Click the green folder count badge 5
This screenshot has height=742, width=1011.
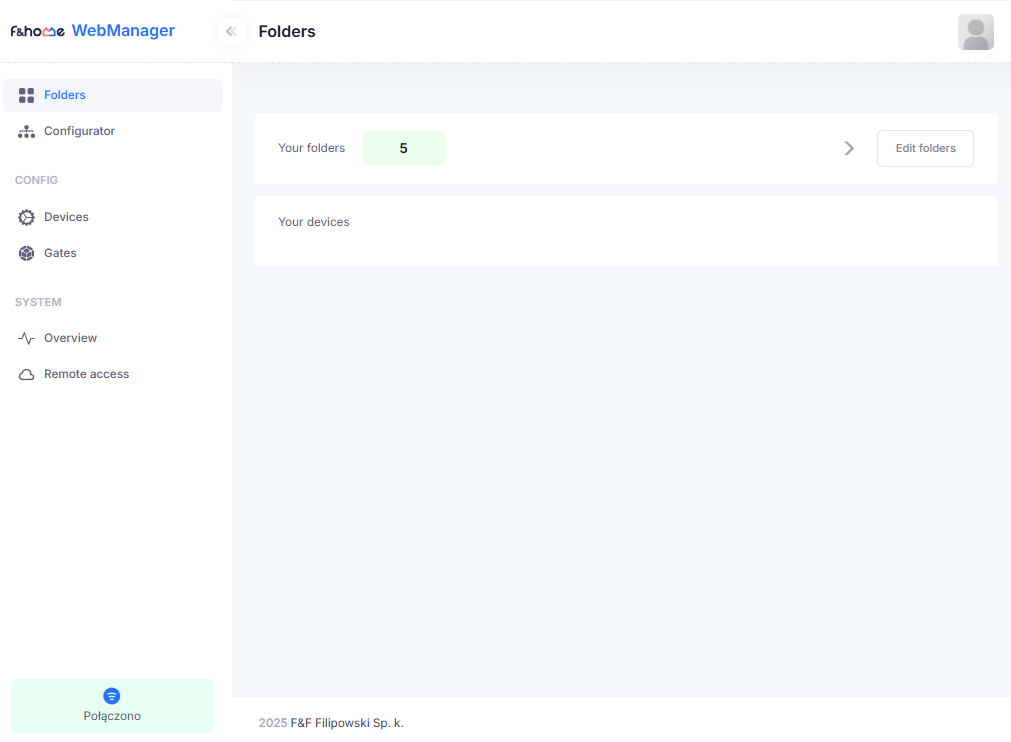pyautogui.click(x=404, y=148)
